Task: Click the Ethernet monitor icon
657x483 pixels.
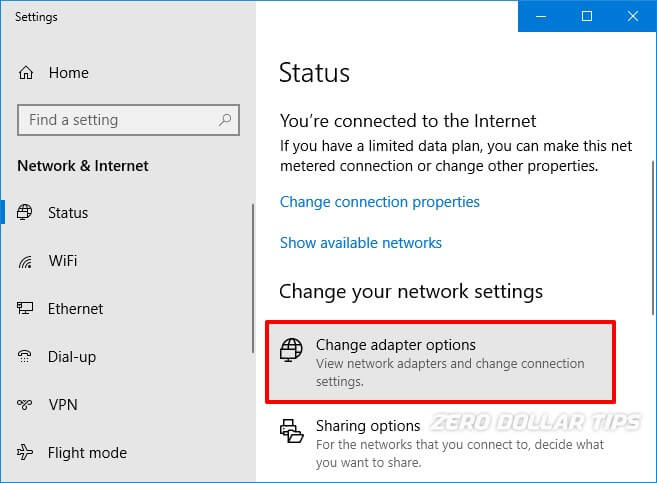Action: [27, 309]
